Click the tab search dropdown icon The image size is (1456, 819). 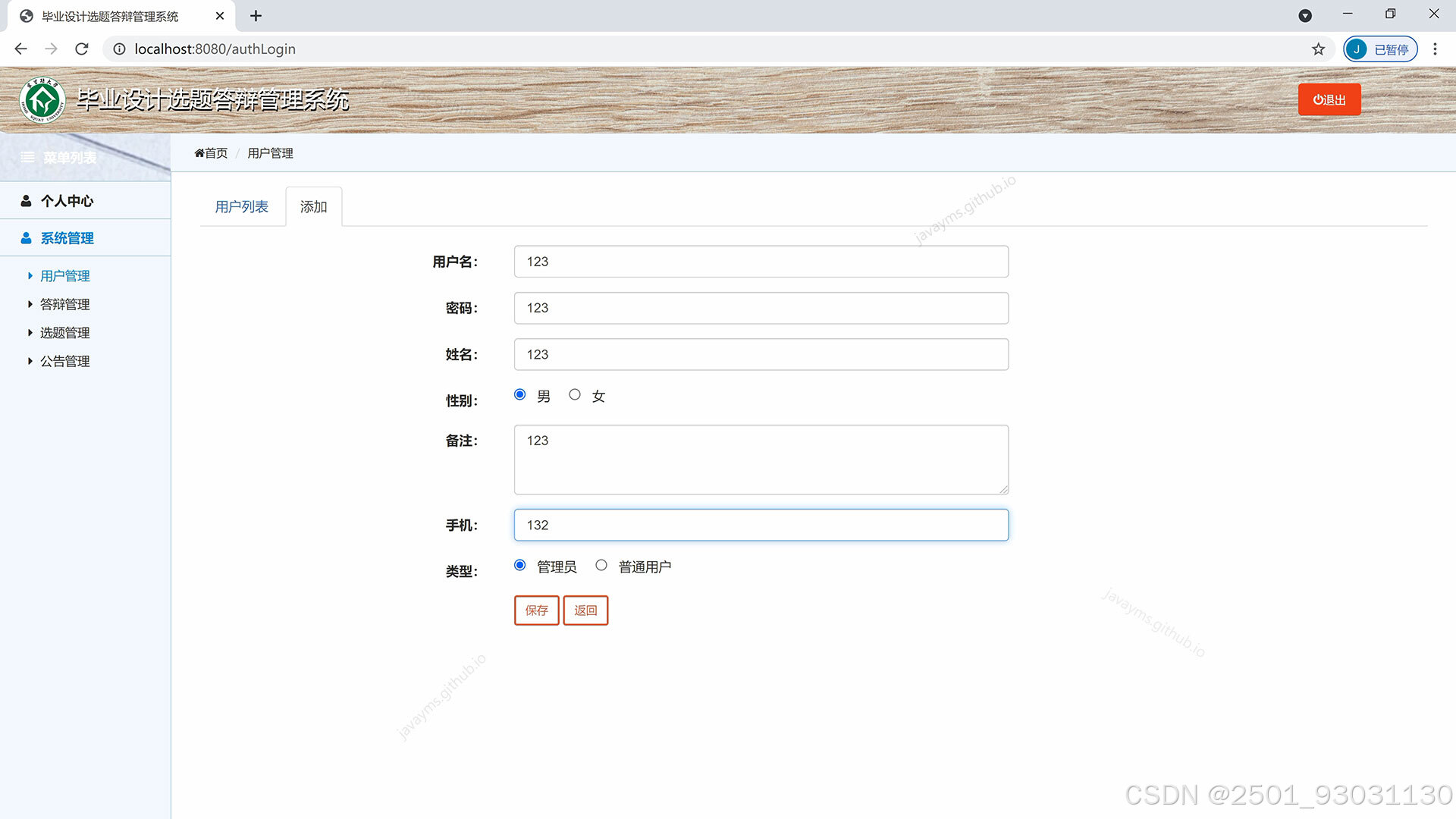pos(1305,16)
